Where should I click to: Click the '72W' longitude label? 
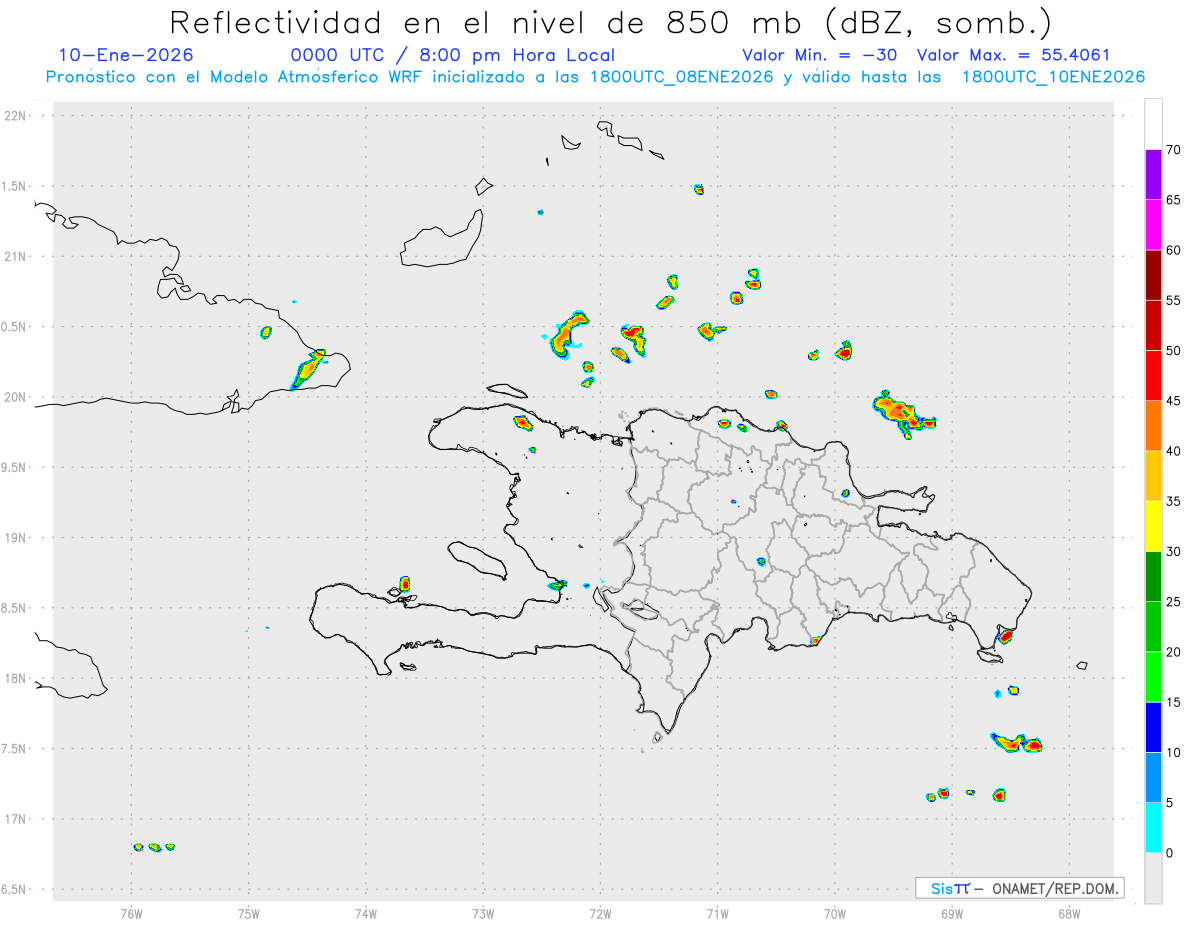pos(601,913)
